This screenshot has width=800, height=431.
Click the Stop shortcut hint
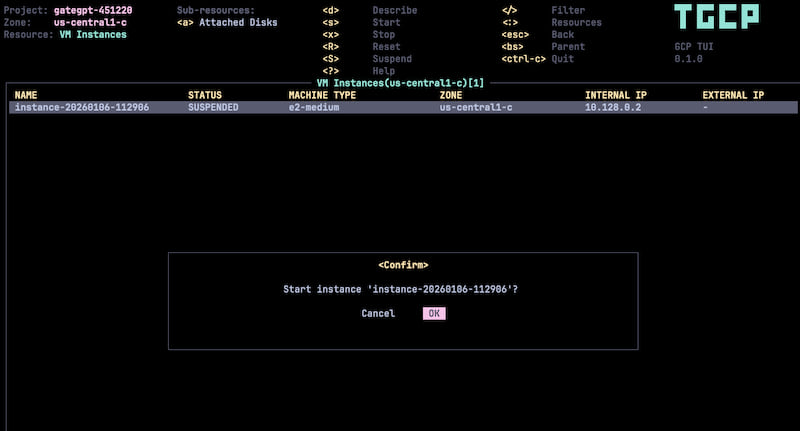click(x=384, y=35)
